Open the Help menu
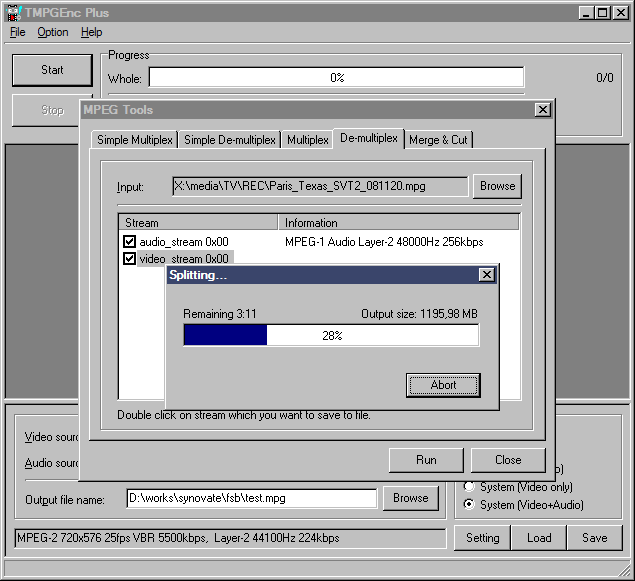Viewport: 635px width, 581px height. pyautogui.click(x=91, y=32)
